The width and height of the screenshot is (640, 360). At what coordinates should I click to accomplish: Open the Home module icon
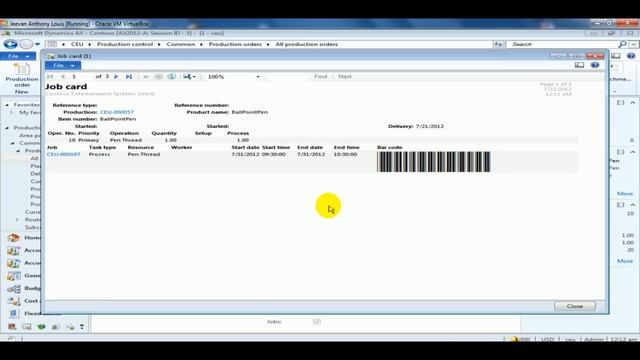pos(13,238)
